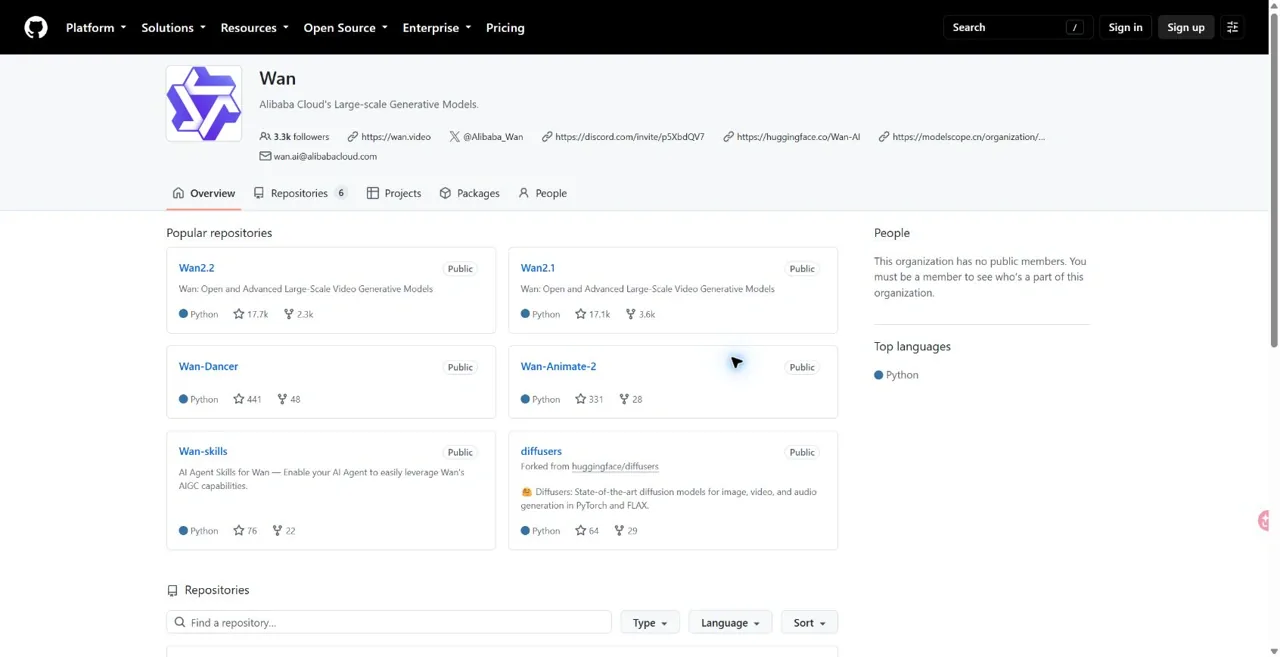Open the diffusers repository
This screenshot has width=1280, height=657.
tap(541, 451)
